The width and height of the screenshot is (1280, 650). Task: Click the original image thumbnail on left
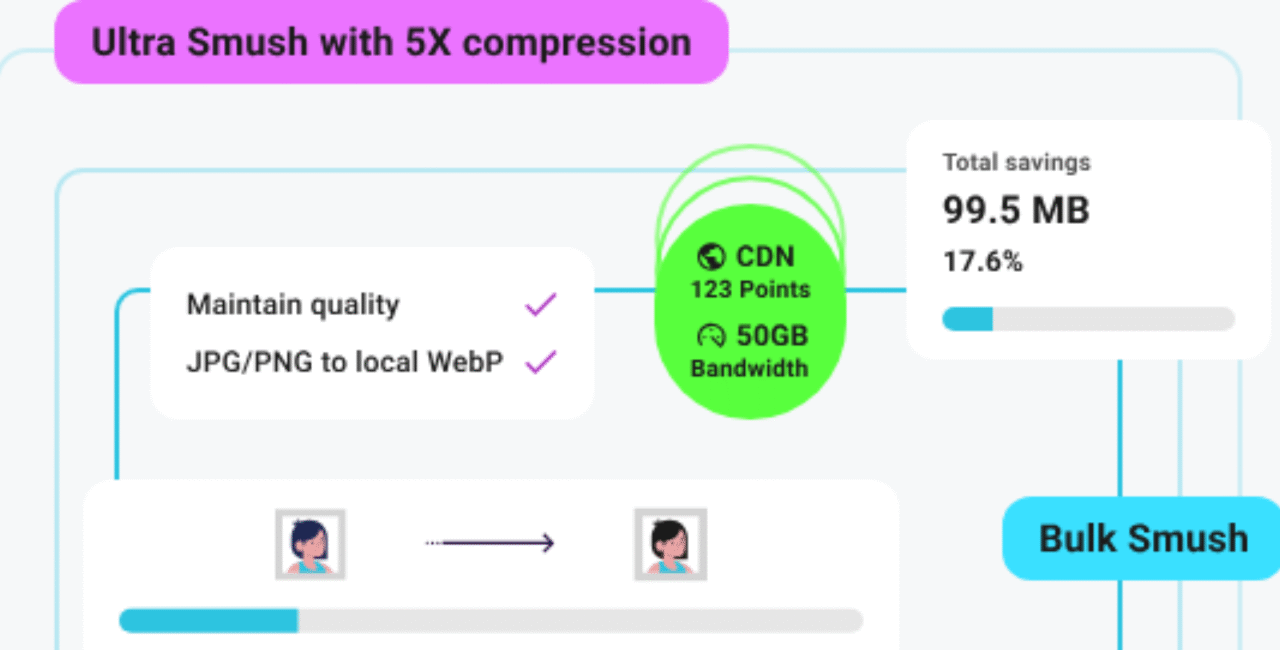tap(311, 544)
